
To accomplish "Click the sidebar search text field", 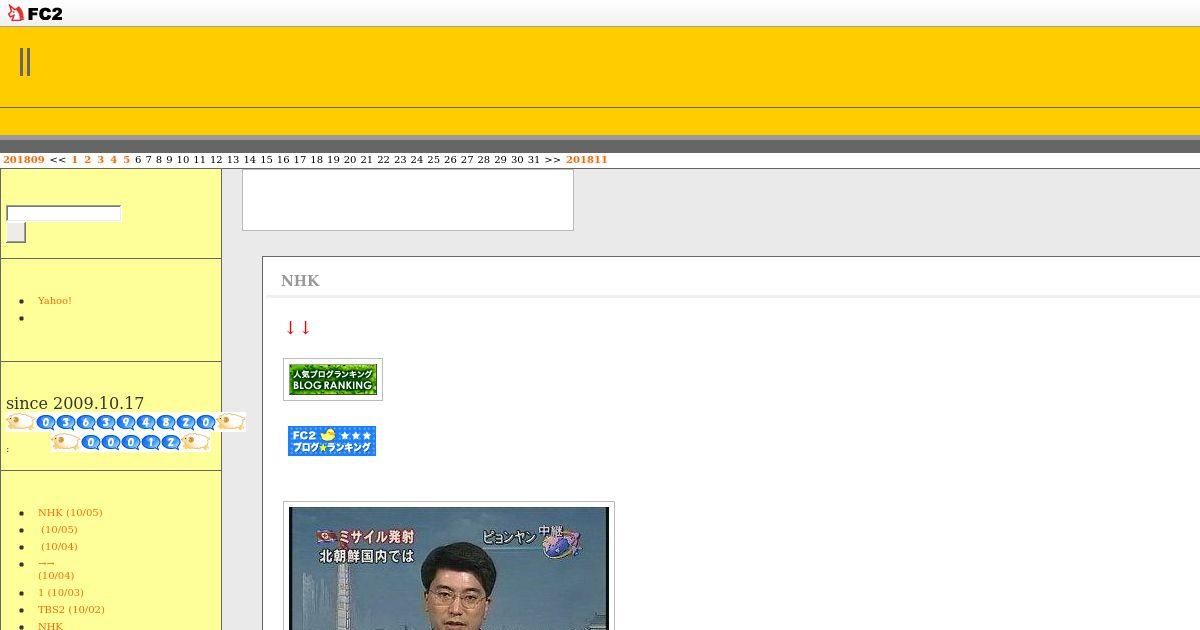I will click(64, 213).
